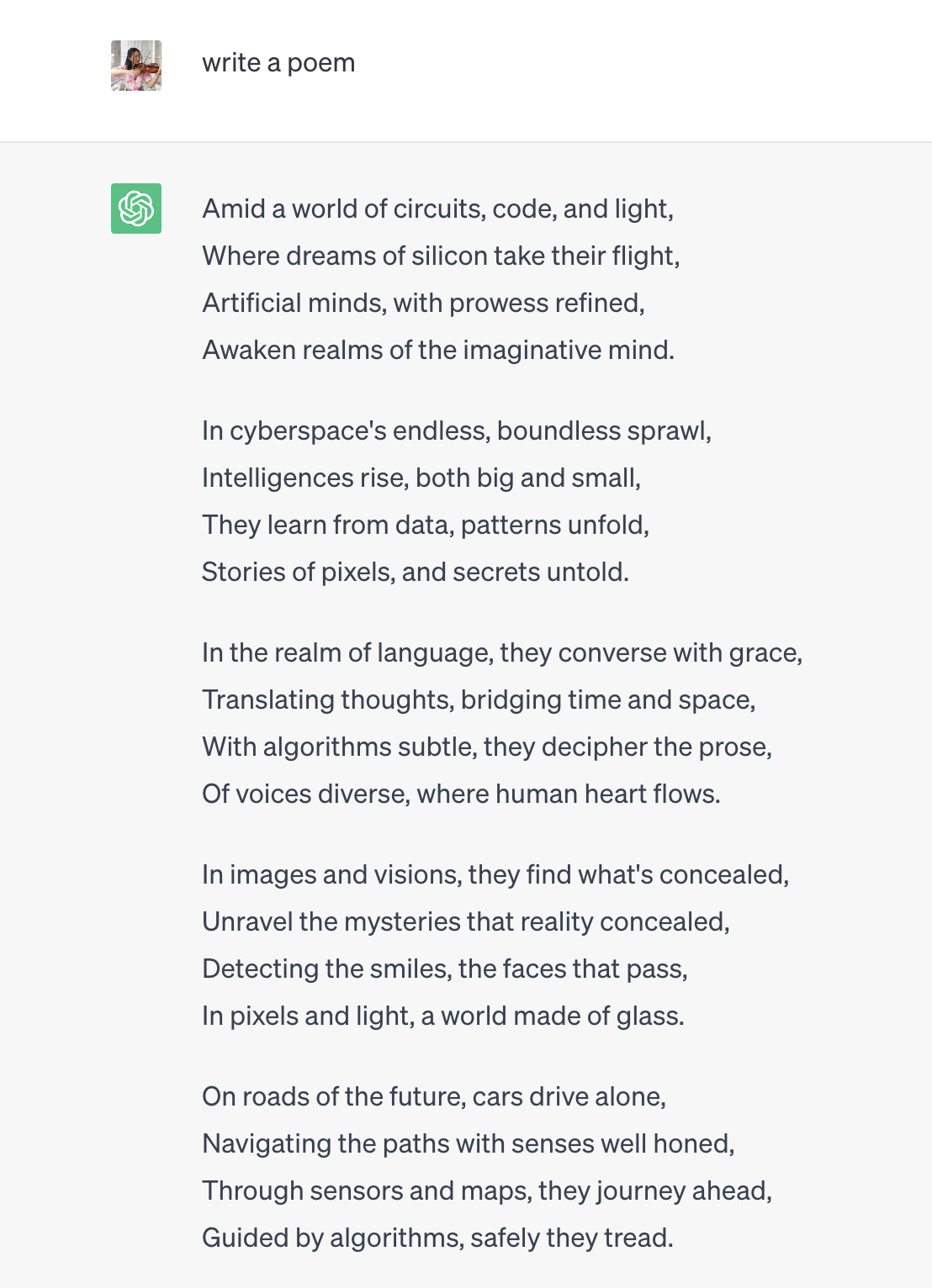Click the green ChatGPT logo icon

136,209
